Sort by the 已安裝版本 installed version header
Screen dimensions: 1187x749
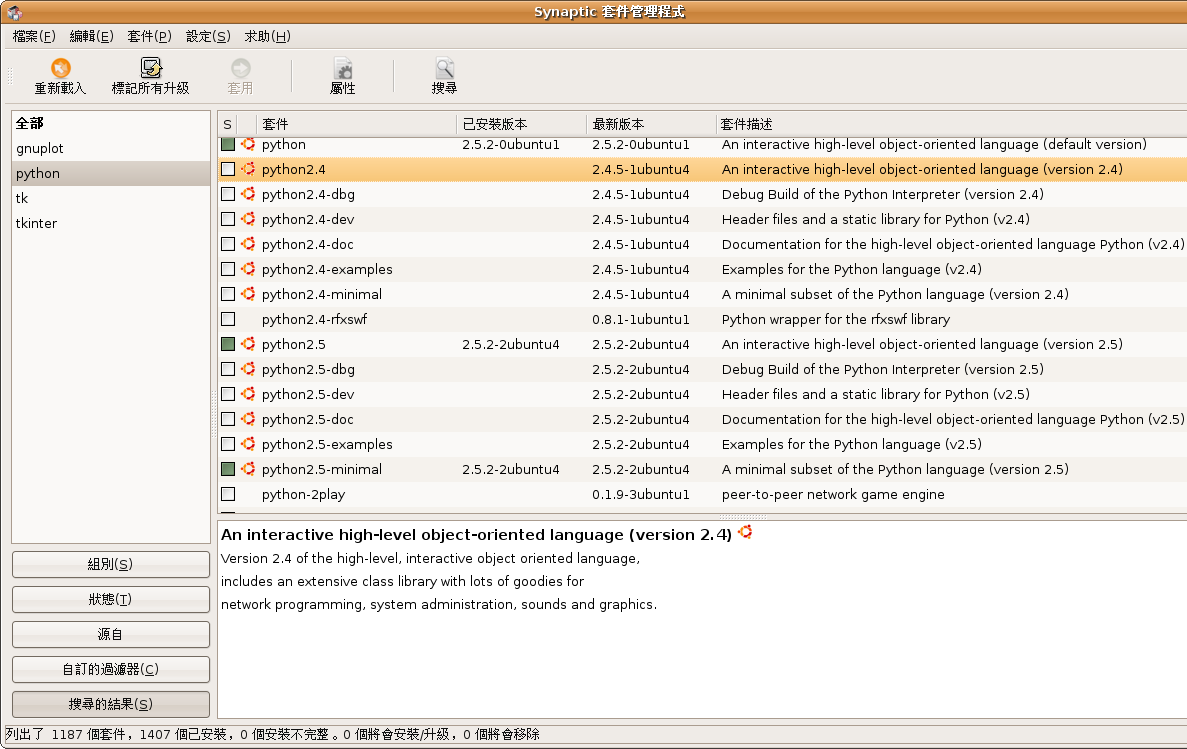pos(522,124)
